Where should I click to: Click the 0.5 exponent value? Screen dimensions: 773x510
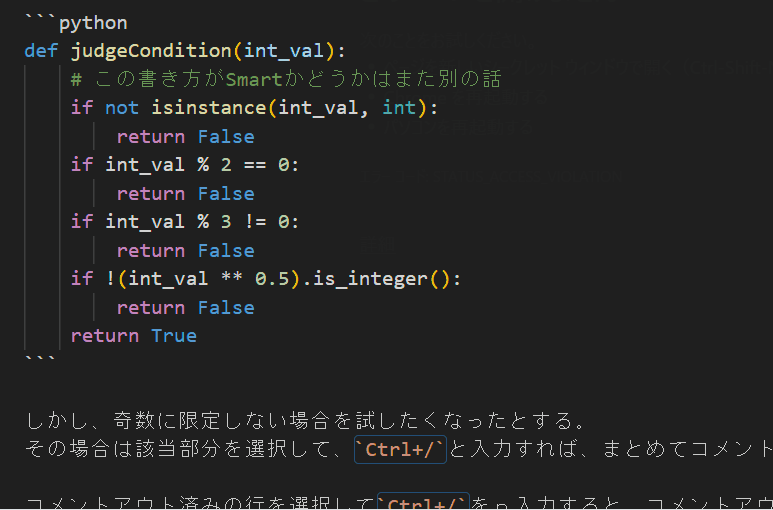tap(272, 278)
